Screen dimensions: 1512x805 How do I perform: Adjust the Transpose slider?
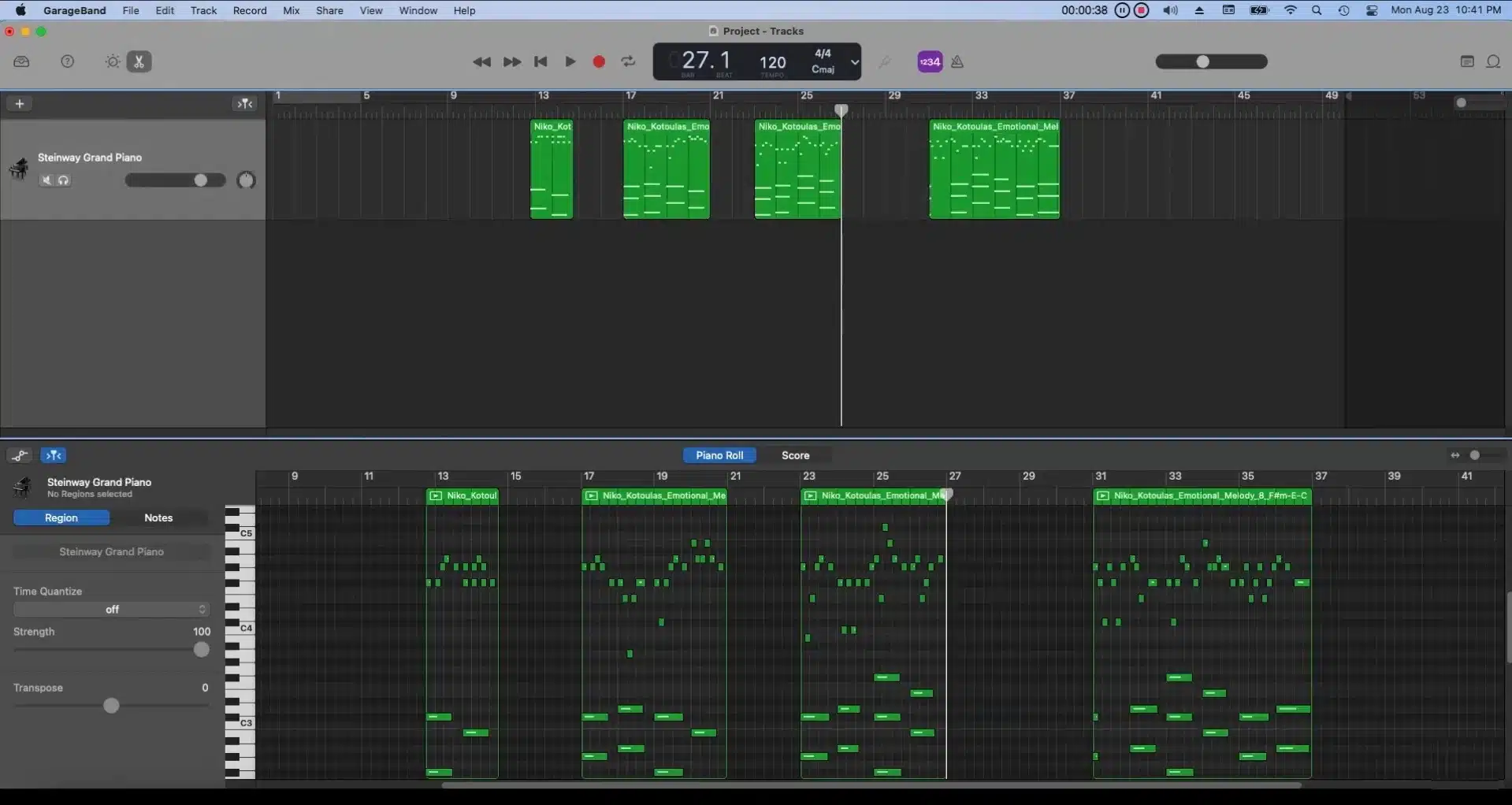click(112, 706)
